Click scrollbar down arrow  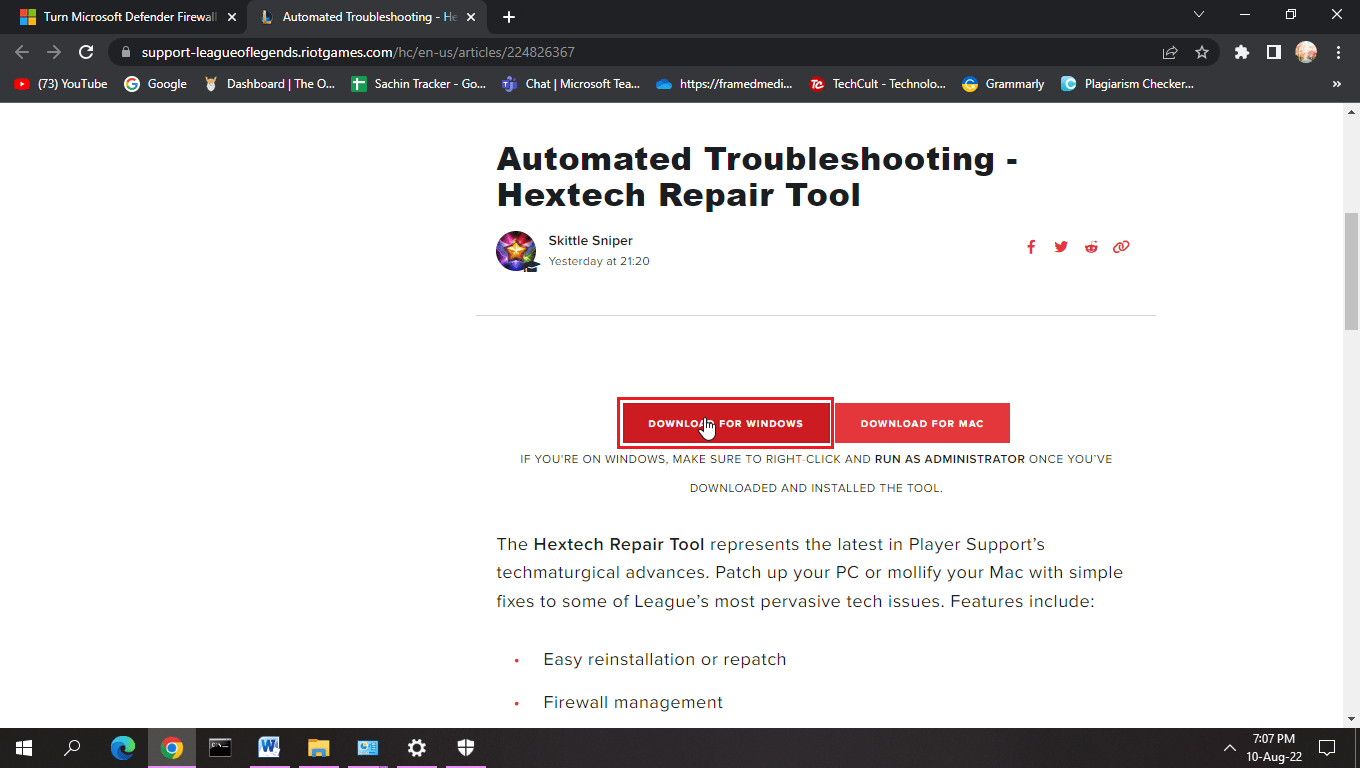click(1351, 718)
